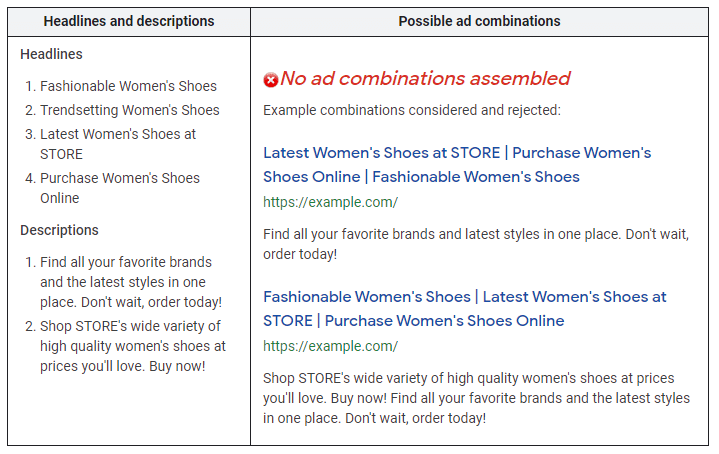The width and height of the screenshot is (719, 454).
Task: Select headline Purchase Women's Shoes Online in list
Action: click(x=119, y=188)
